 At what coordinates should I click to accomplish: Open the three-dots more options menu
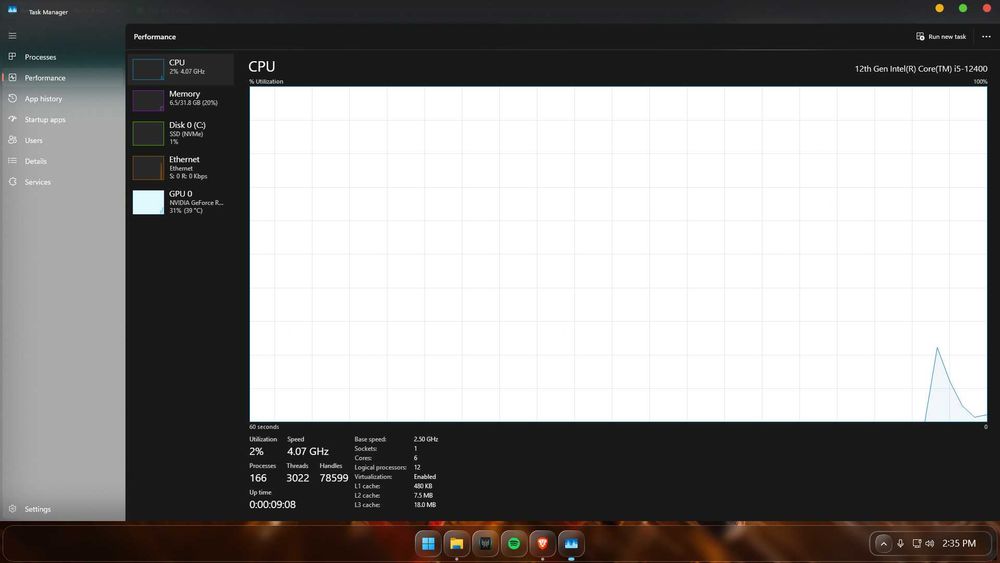[x=986, y=36]
